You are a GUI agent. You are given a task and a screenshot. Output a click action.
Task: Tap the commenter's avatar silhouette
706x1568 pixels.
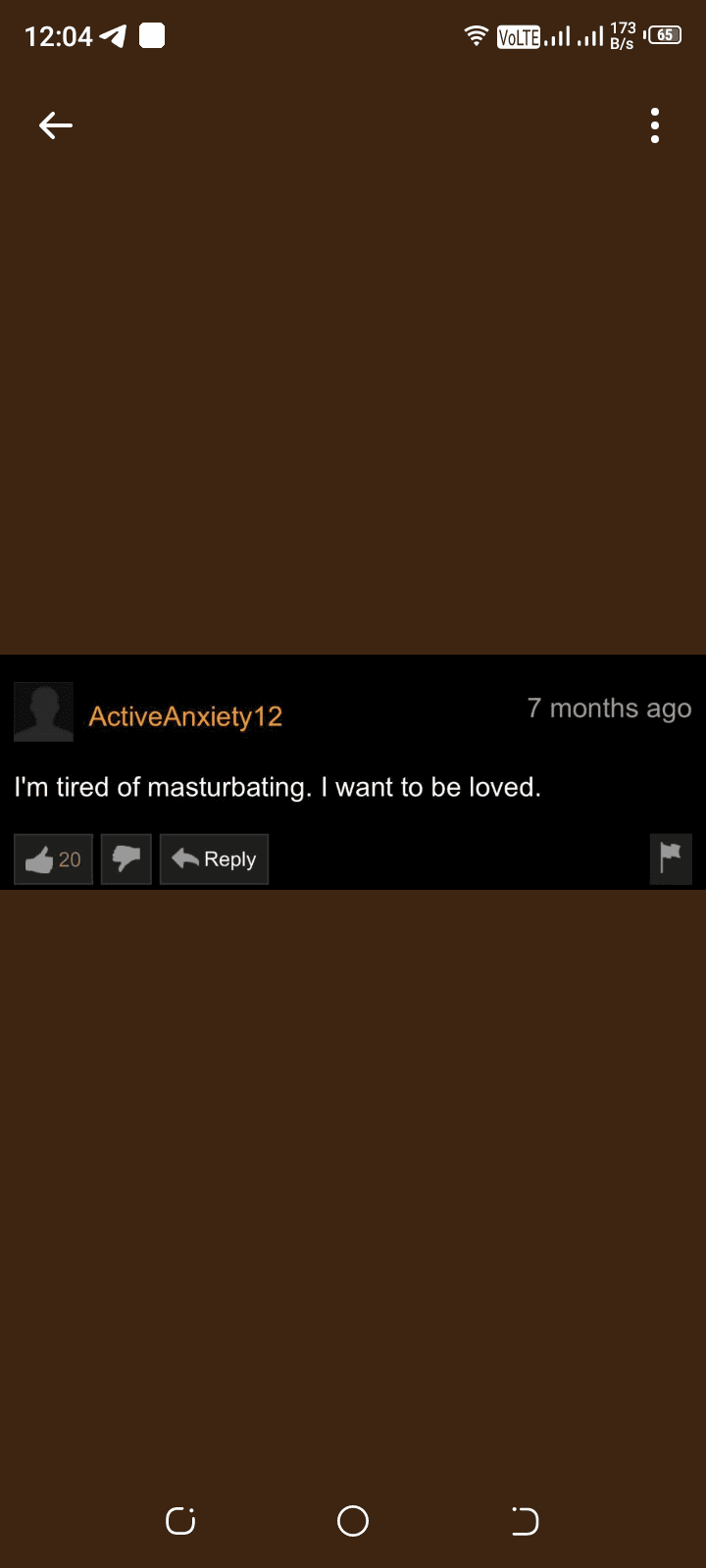[43, 711]
